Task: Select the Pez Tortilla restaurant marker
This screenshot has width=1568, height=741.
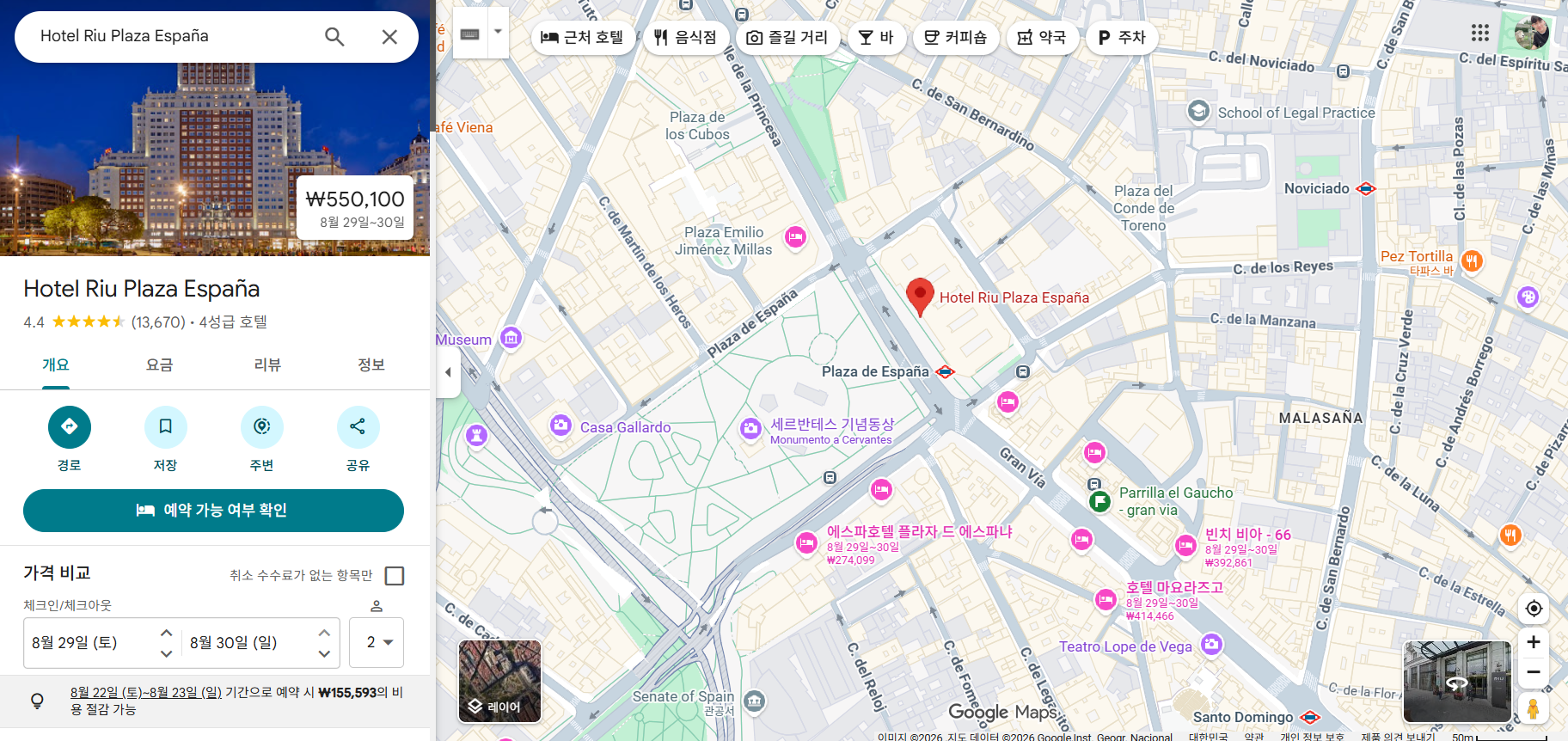Action: point(1472,260)
